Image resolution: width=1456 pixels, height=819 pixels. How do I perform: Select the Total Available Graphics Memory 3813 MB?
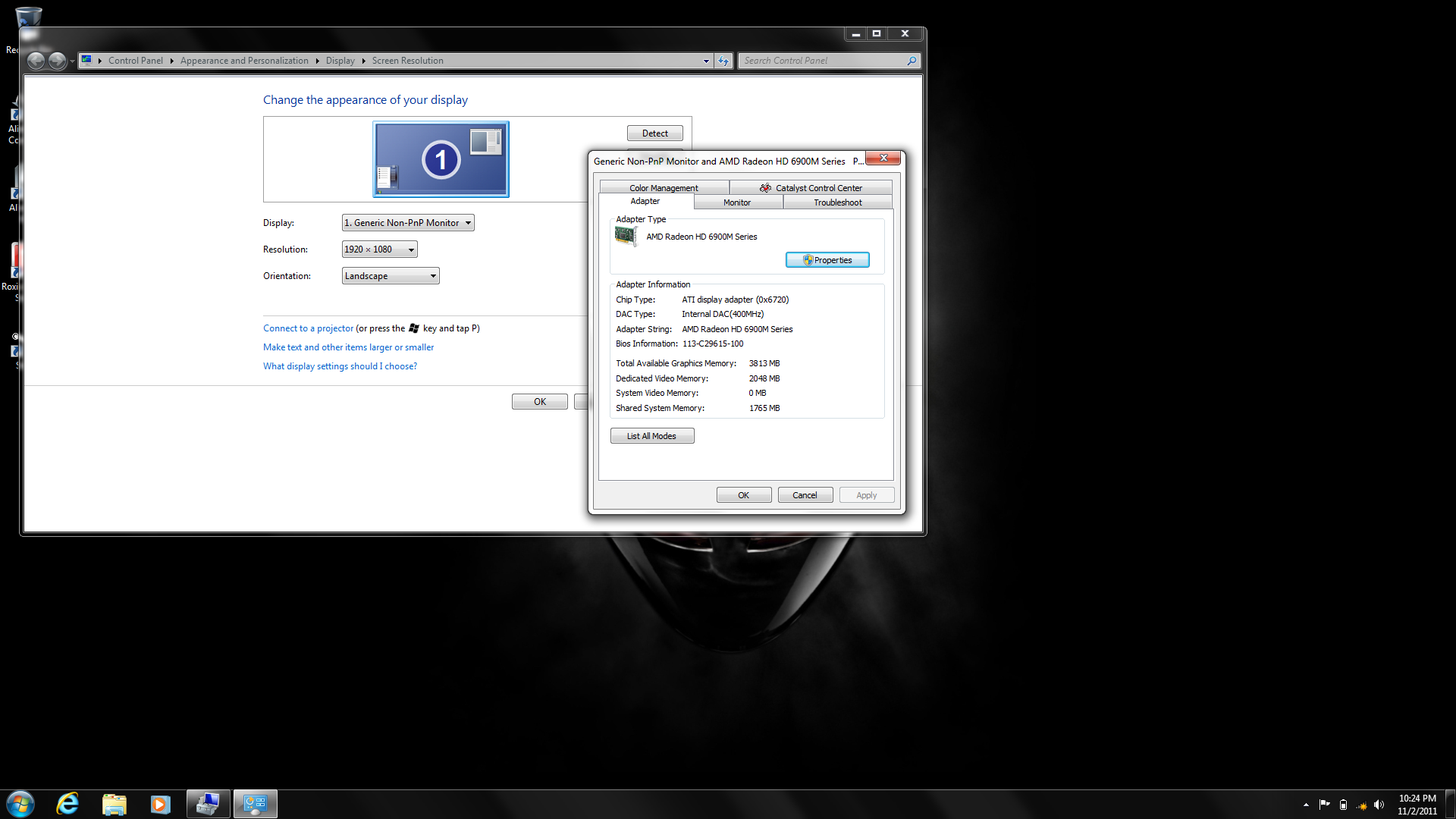tap(764, 363)
